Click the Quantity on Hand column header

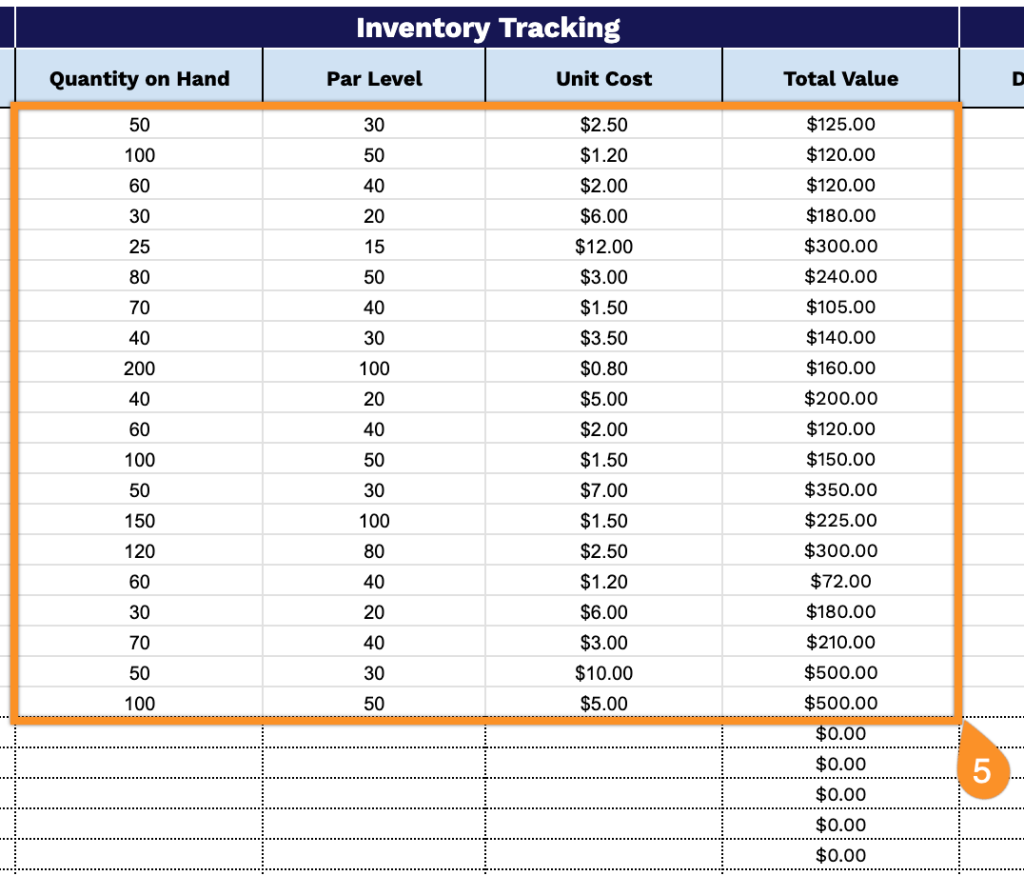139,79
